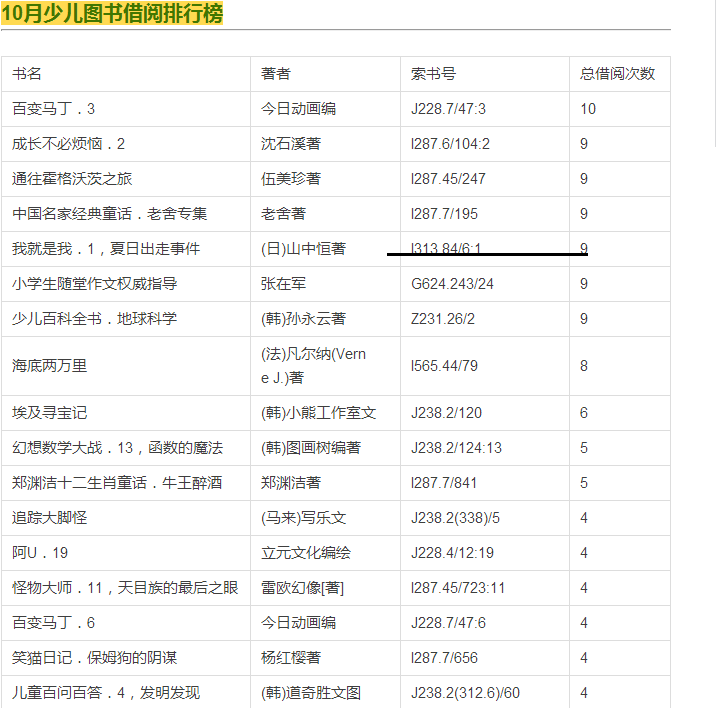Viewport: 716px width, 708px height.
Task: Select title 幻想数学大战．13，函数的魔法
Action: 117,448
